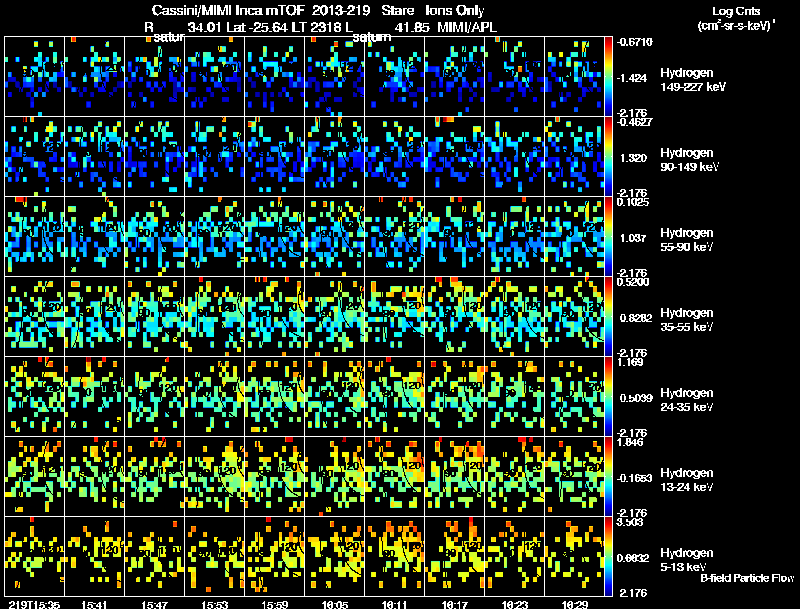Open the 35-55 keV image panel at 15:41
Image resolution: width=800 pixels, height=609 pixels.
tap(94, 317)
